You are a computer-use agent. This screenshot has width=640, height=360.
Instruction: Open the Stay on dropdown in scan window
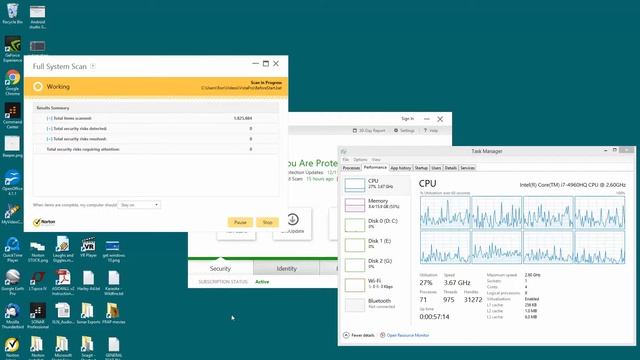[x=139, y=205]
